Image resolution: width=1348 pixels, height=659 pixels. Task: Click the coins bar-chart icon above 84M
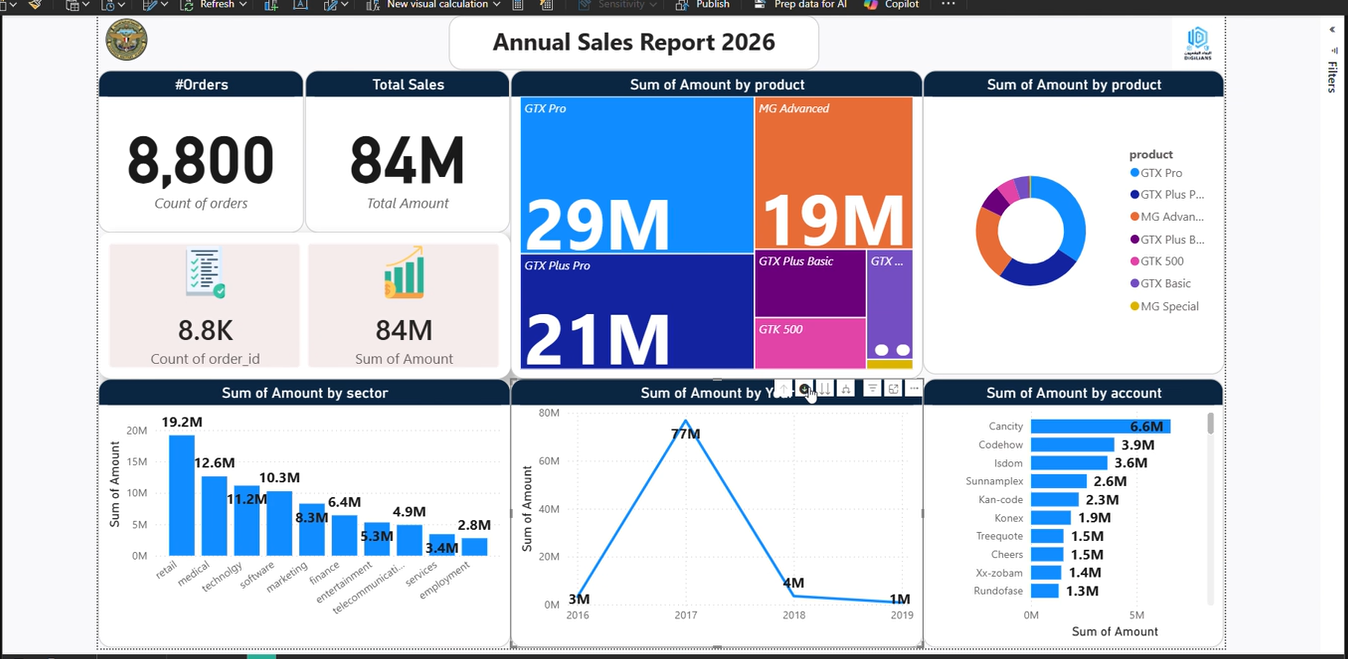404,275
